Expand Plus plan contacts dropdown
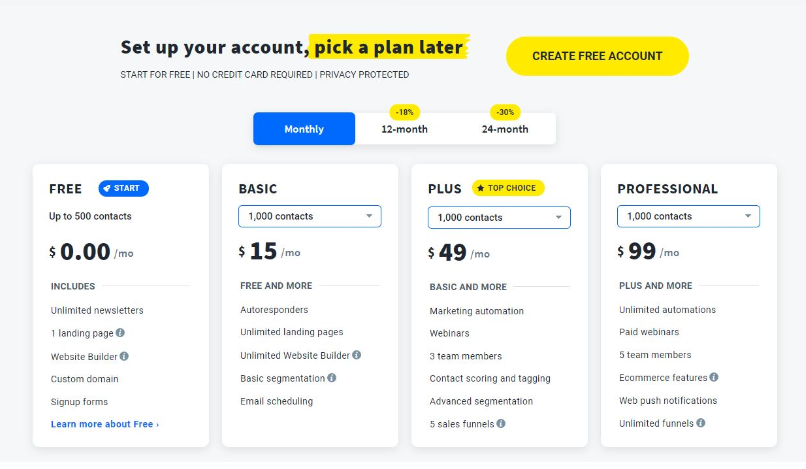This screenshot has height=469, width=806. point(499,218)
